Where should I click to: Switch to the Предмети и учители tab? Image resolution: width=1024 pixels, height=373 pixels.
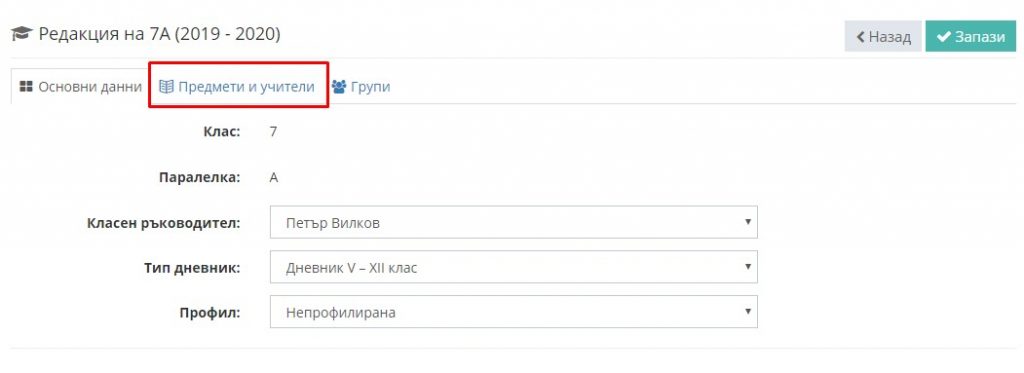point(237,86)
